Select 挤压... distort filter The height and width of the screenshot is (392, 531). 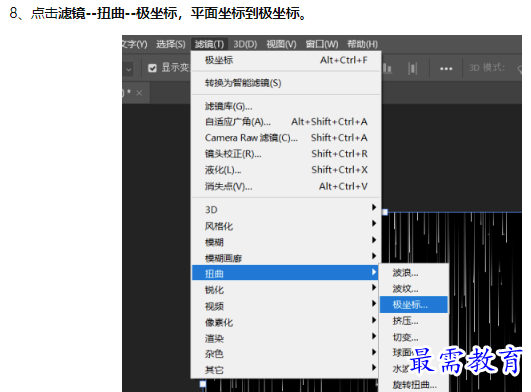tap(414, 321)
